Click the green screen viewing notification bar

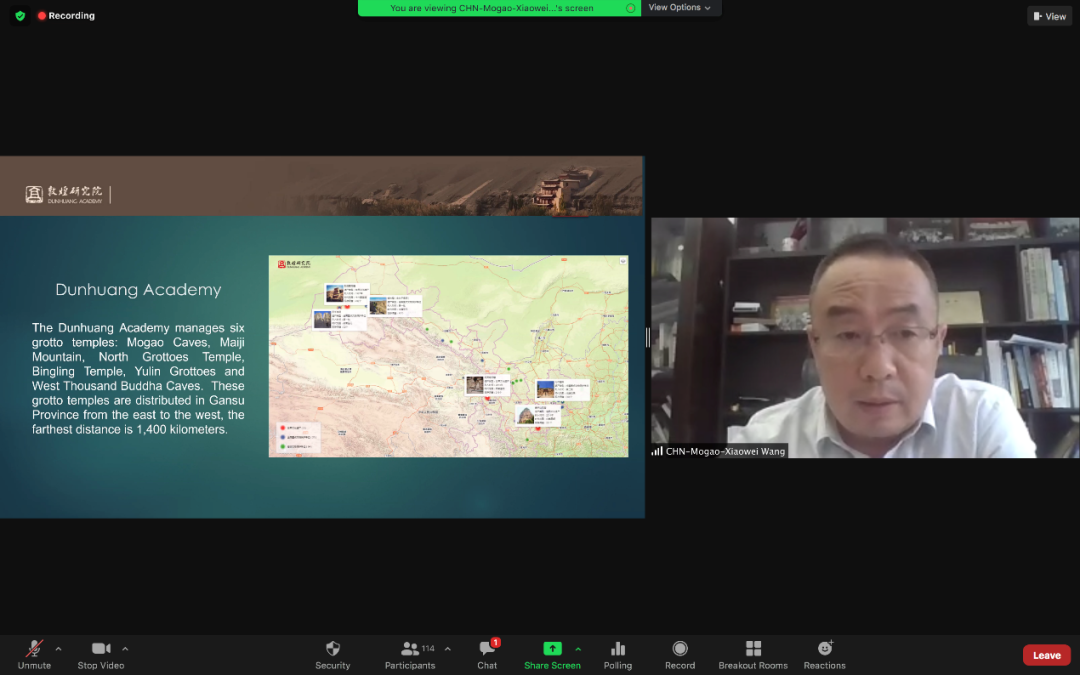click(499, 8)
